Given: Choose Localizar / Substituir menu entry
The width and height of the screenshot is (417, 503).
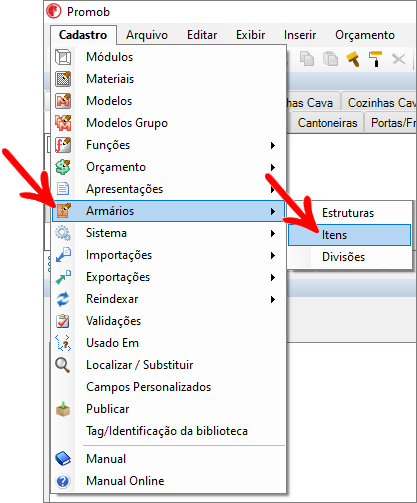Looking at the screenshot, I should tap(169, 365).
